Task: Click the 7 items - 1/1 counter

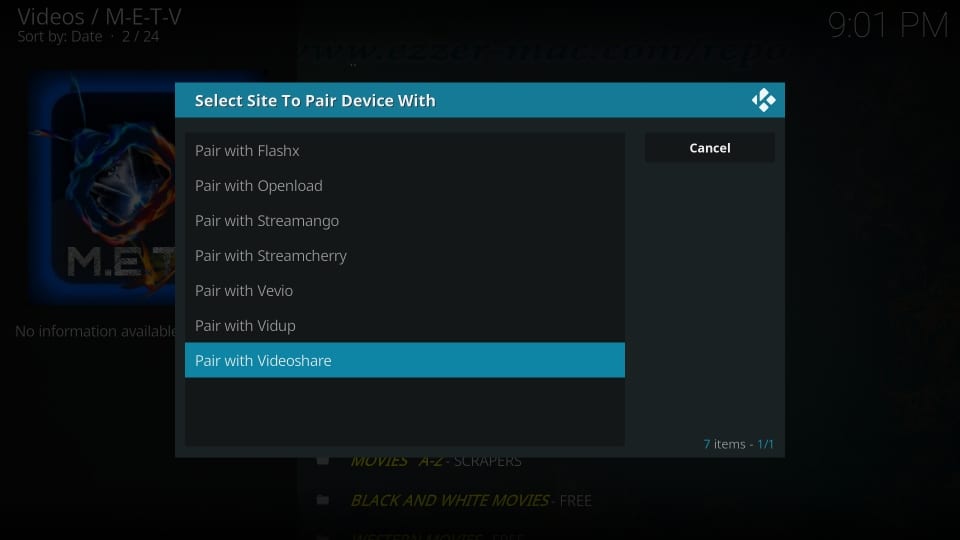Action: pyautogui.click(x=738, y=444)
